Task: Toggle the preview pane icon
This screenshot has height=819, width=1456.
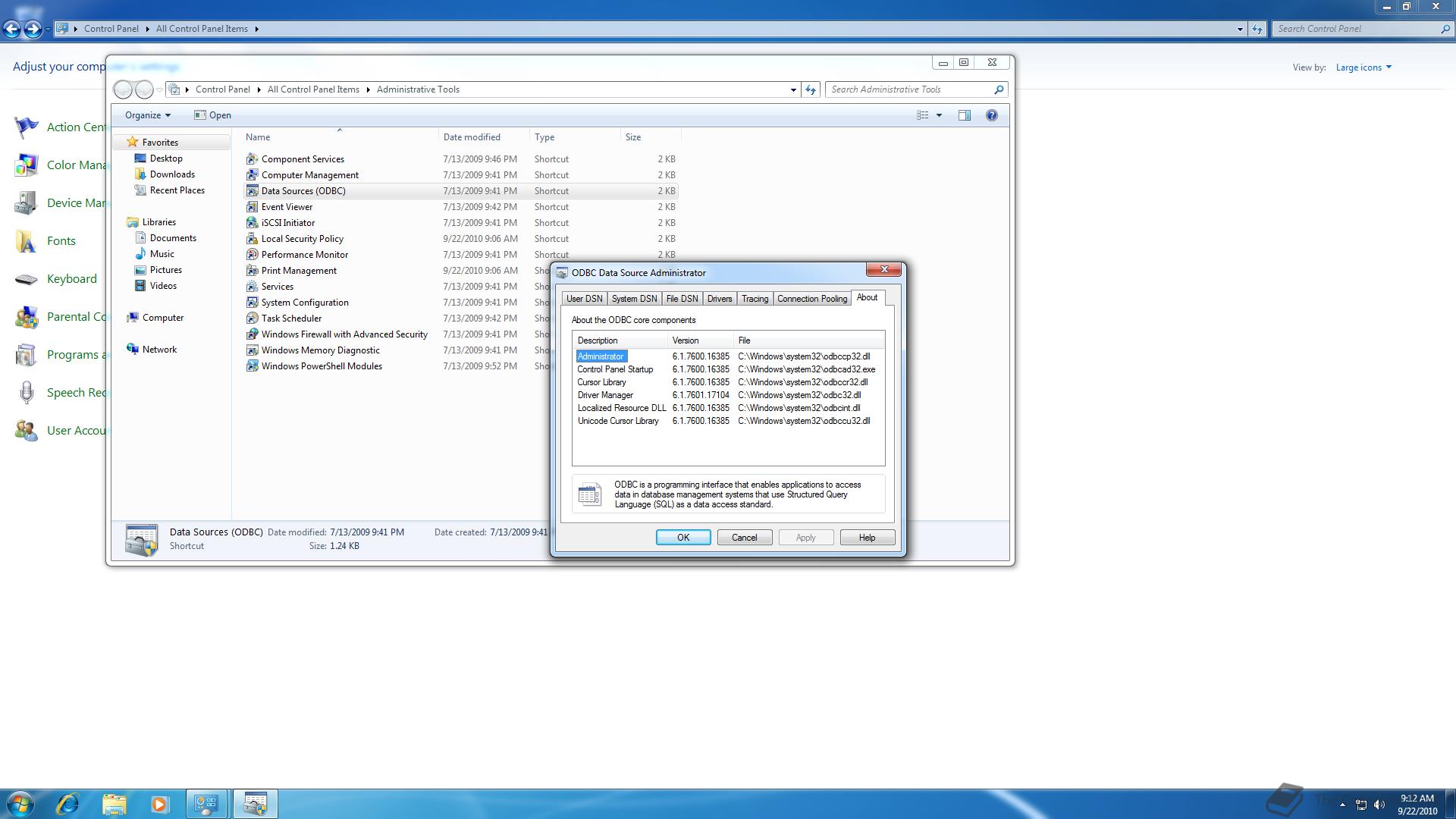Action: click(964, 115)
